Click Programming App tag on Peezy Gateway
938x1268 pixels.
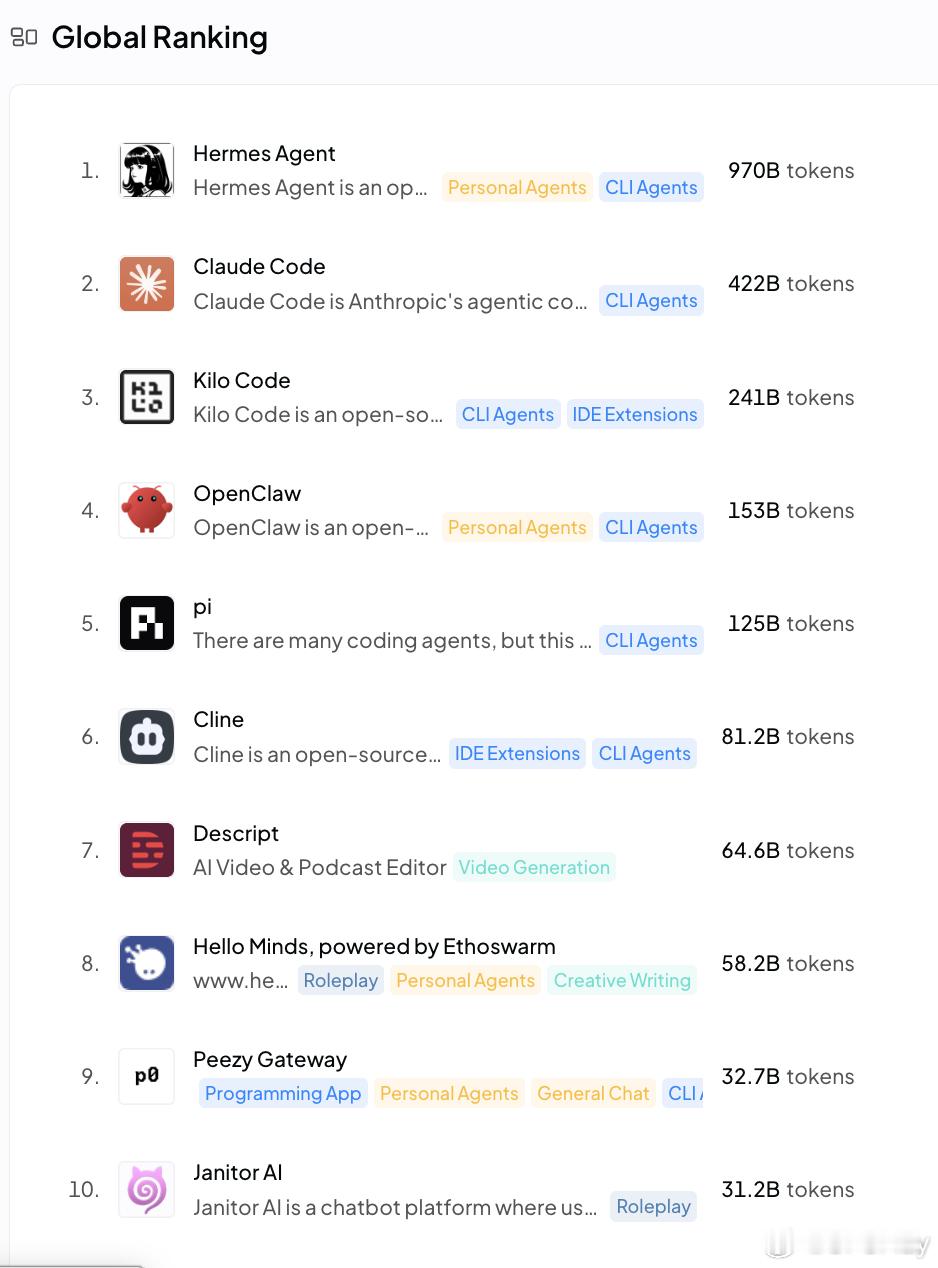[283, 1094]
